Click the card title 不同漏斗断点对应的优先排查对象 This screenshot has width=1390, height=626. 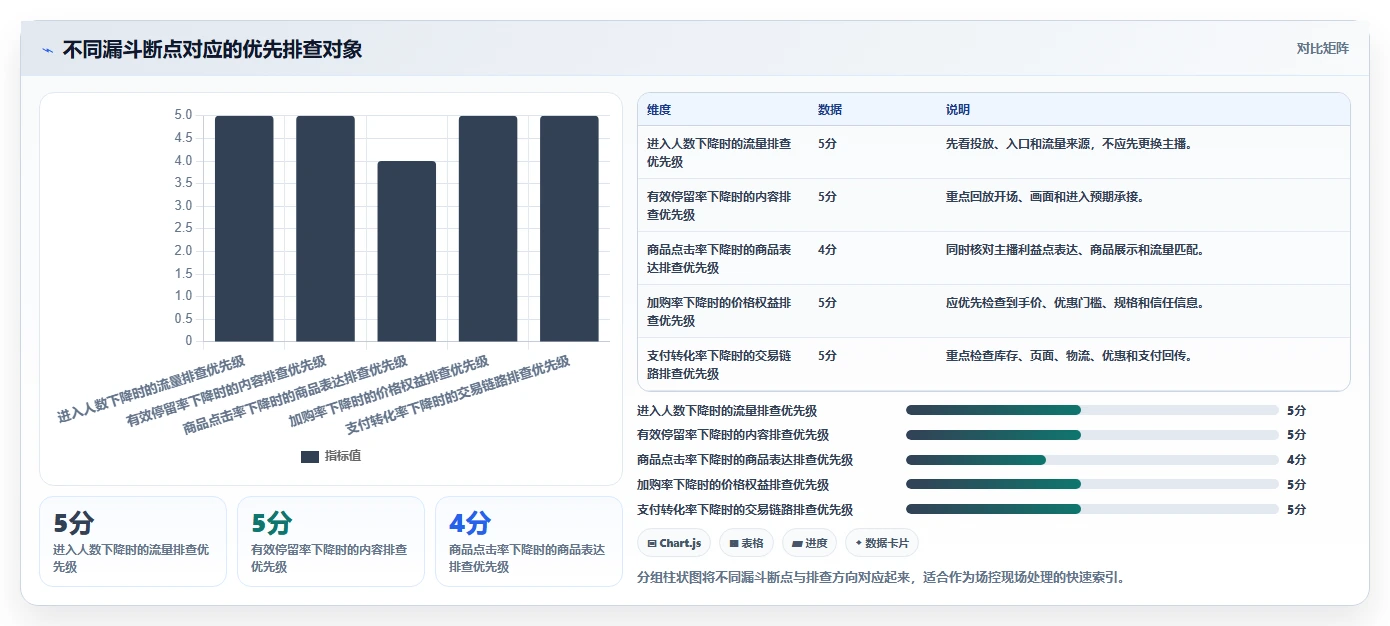tap(212, 49)
